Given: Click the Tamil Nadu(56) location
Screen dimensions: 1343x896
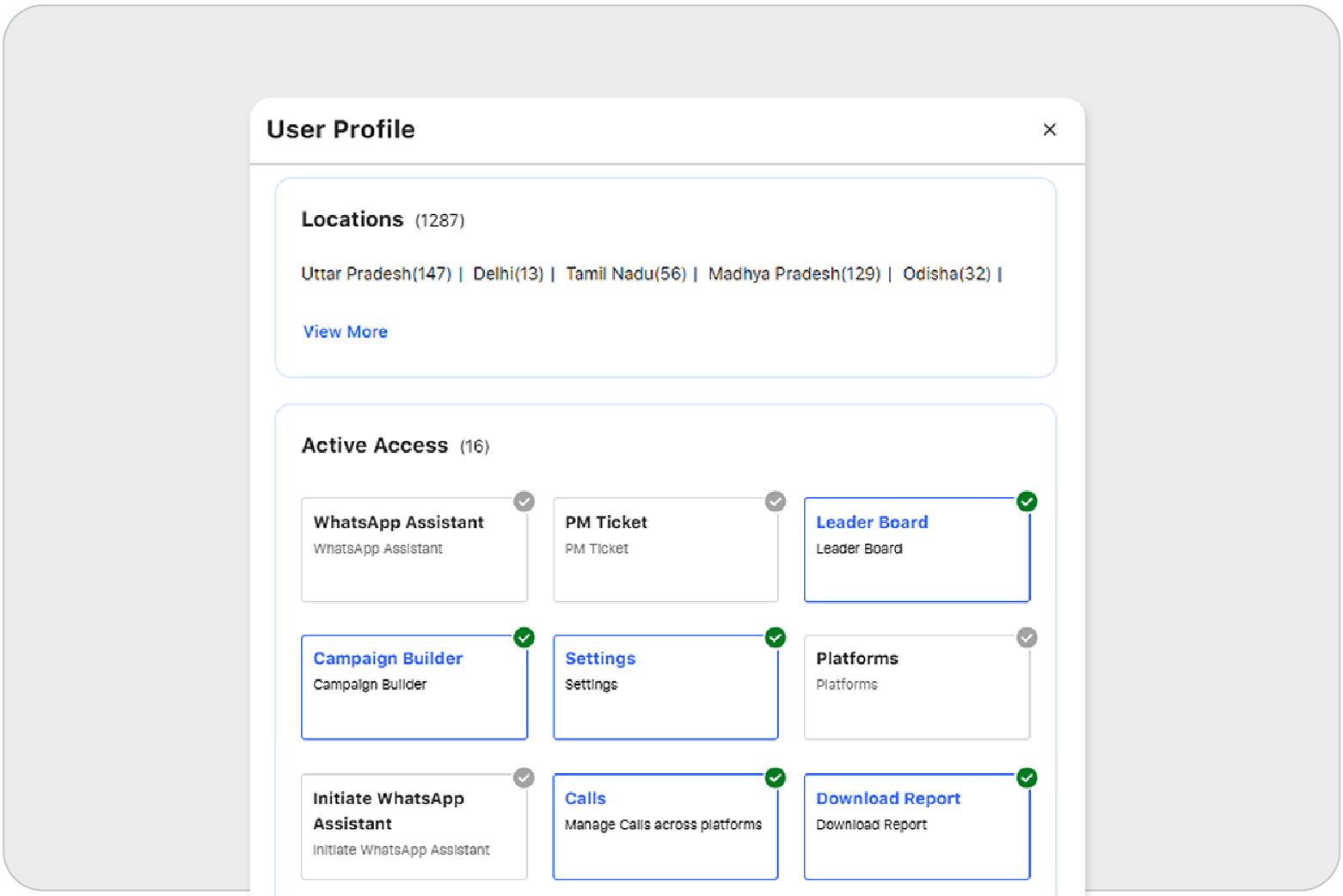Looking at the screenshot, I should pos(625,273).
